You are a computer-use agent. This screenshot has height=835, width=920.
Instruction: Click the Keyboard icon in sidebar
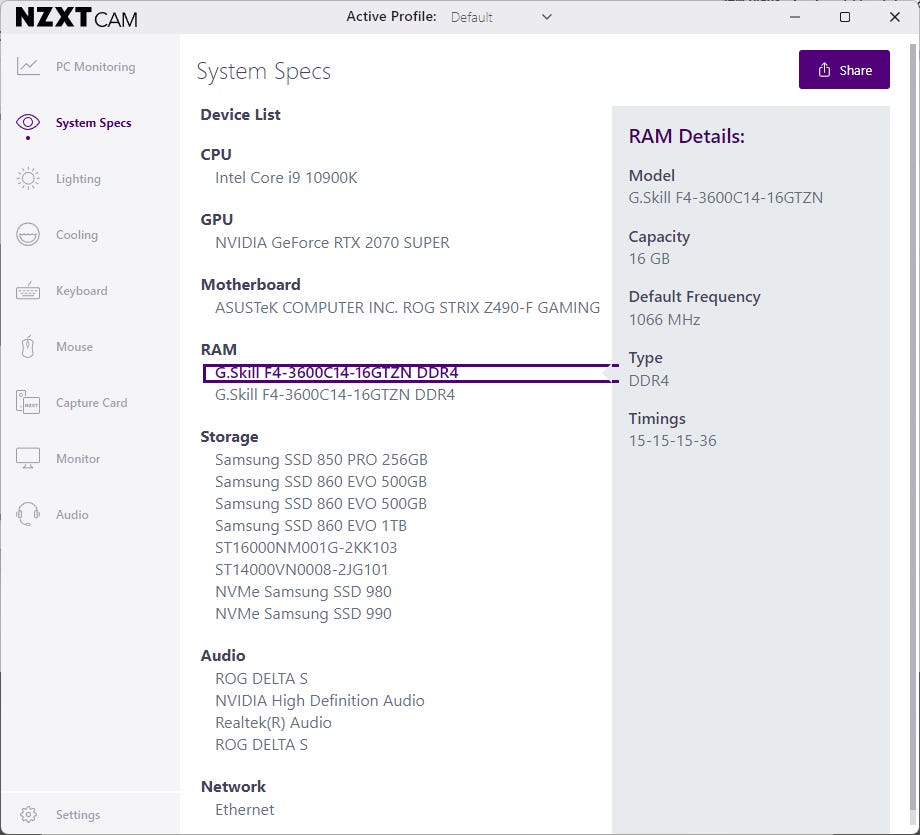pyautogui.click(x=28, y=290)
